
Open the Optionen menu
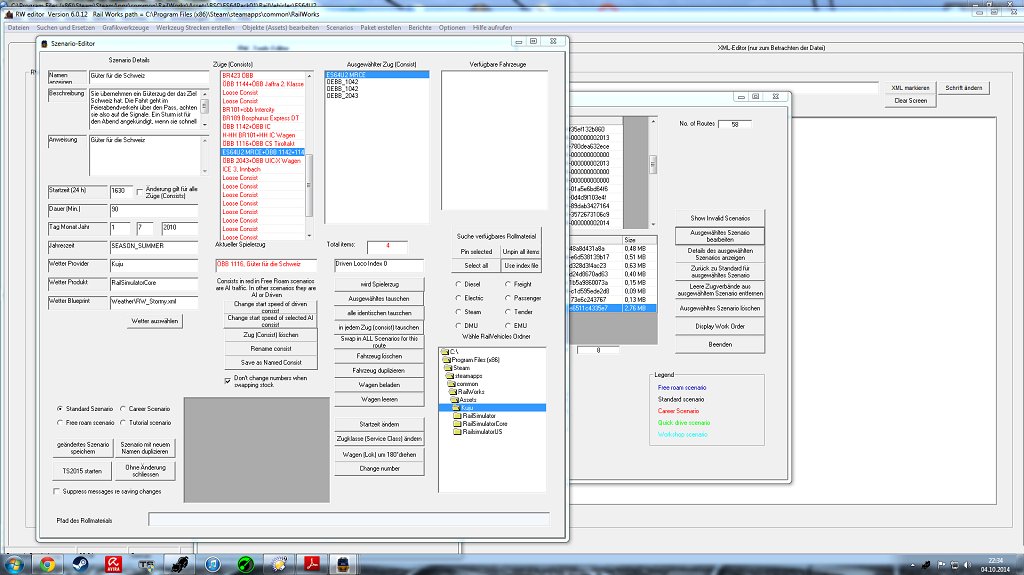coord(452,27)
